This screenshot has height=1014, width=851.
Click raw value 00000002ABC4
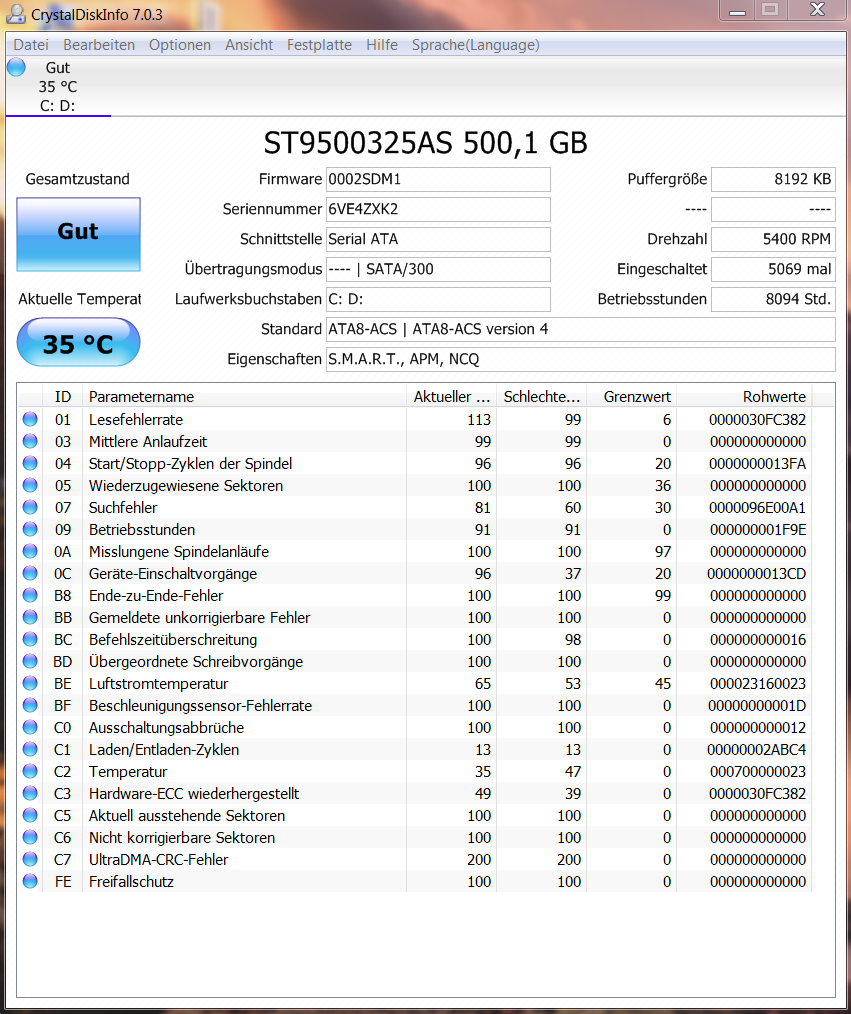(x=756, y=750)
